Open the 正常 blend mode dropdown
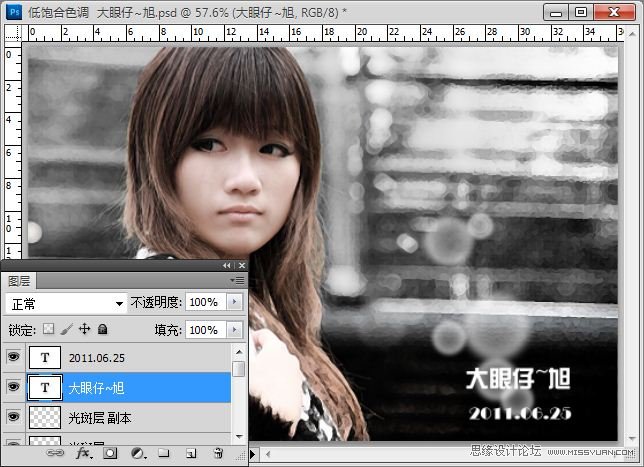This screenshot has width=644, height=467. point(66,304)
